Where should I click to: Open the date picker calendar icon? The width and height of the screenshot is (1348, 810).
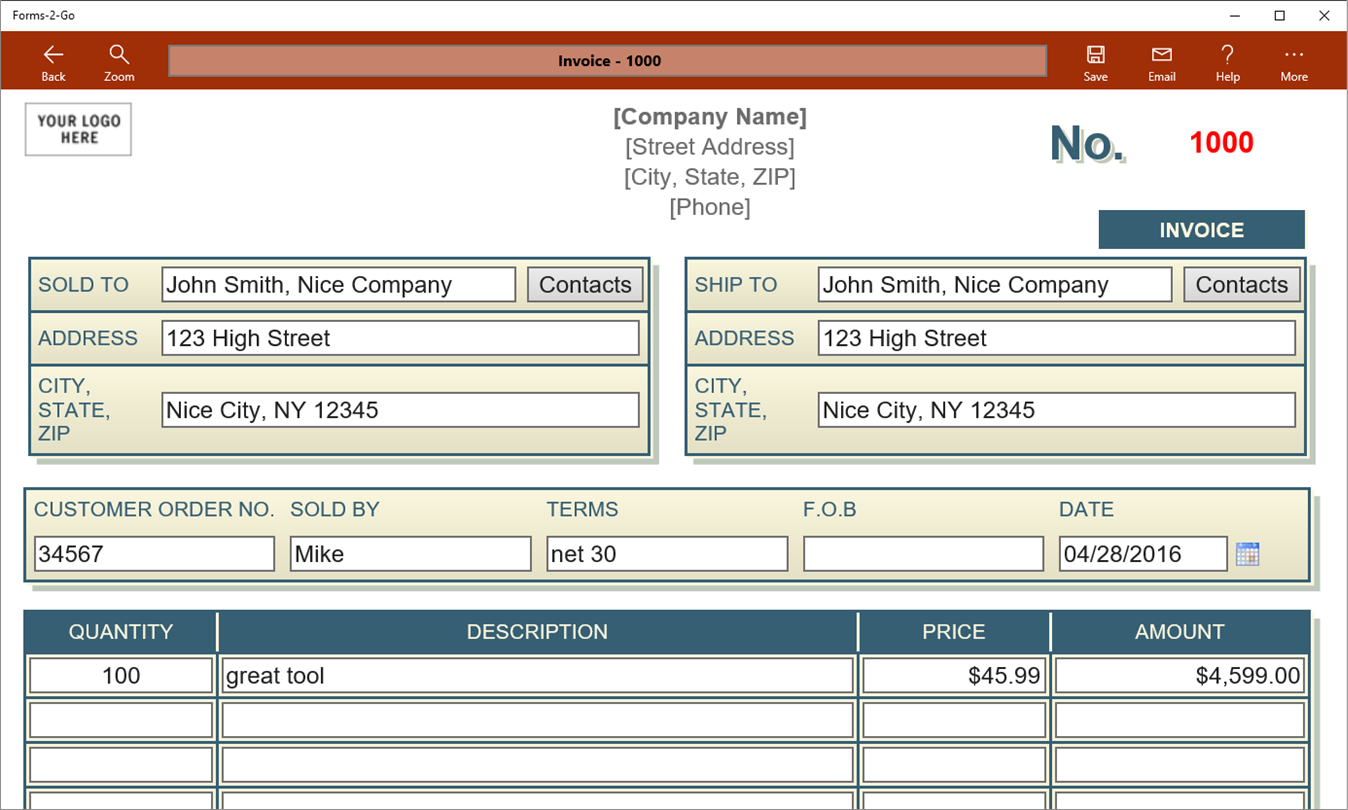[x=1247, y=554]
